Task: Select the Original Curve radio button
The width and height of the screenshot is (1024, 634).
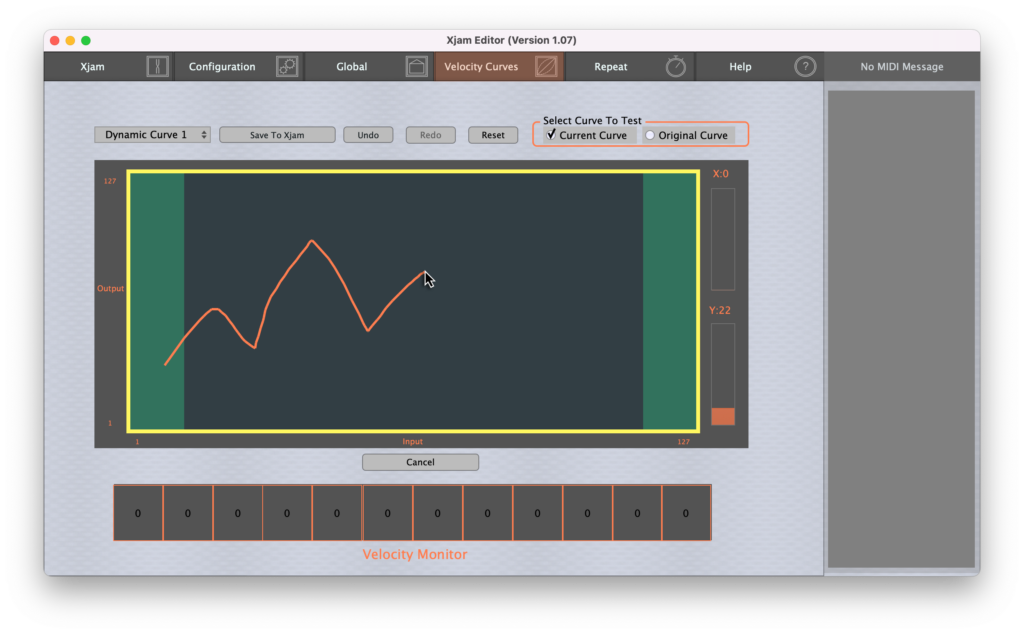Action: (650, 135)
